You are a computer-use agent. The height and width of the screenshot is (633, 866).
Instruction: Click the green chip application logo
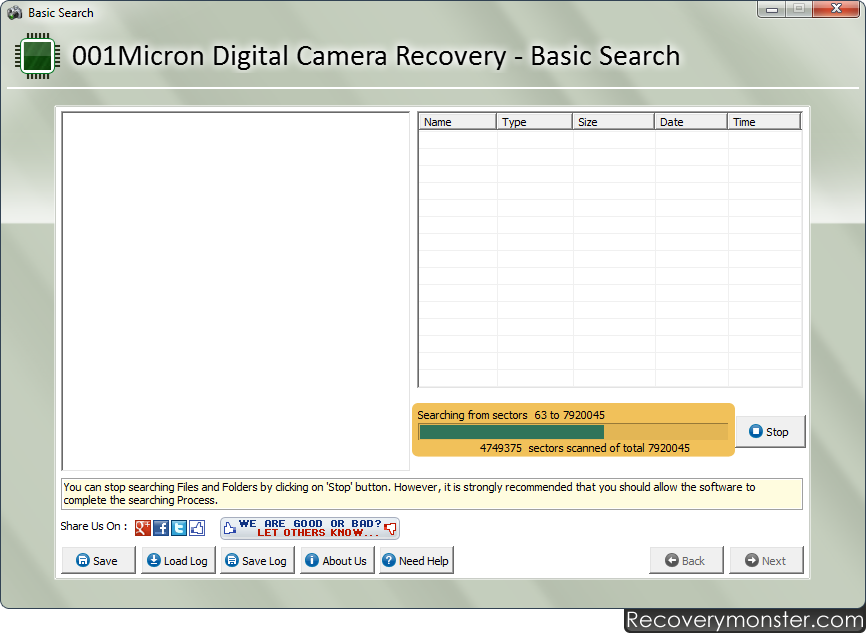[x=37, y=56]
